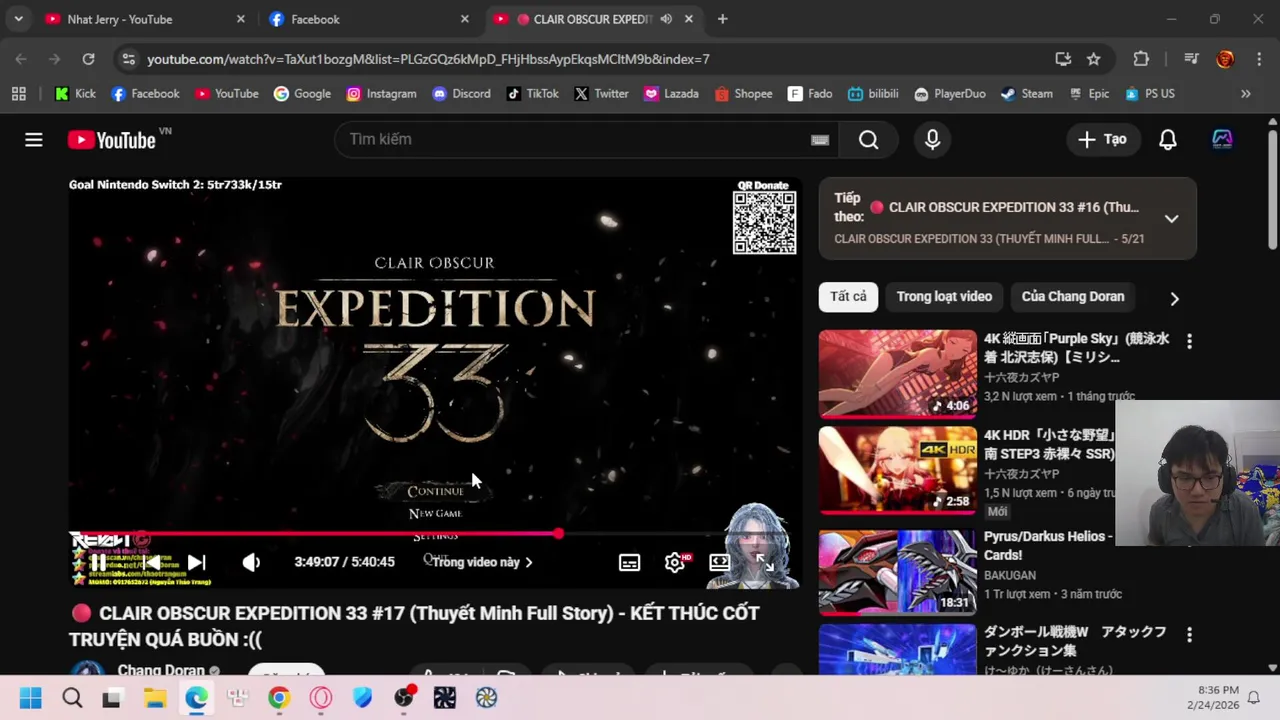Click the search magnifier button

(x=868, y=140)
